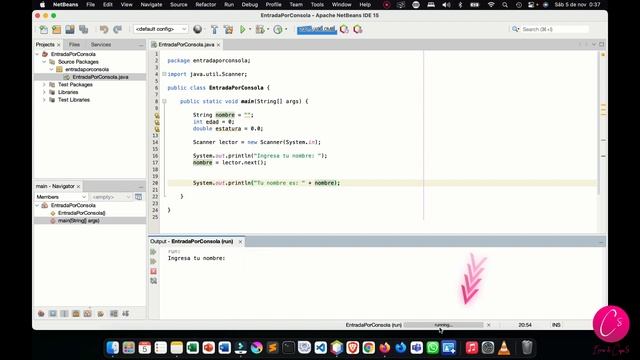Select EntradaPorConsola.java in Projects tree
640x360 pixels.
click(100, 77)
